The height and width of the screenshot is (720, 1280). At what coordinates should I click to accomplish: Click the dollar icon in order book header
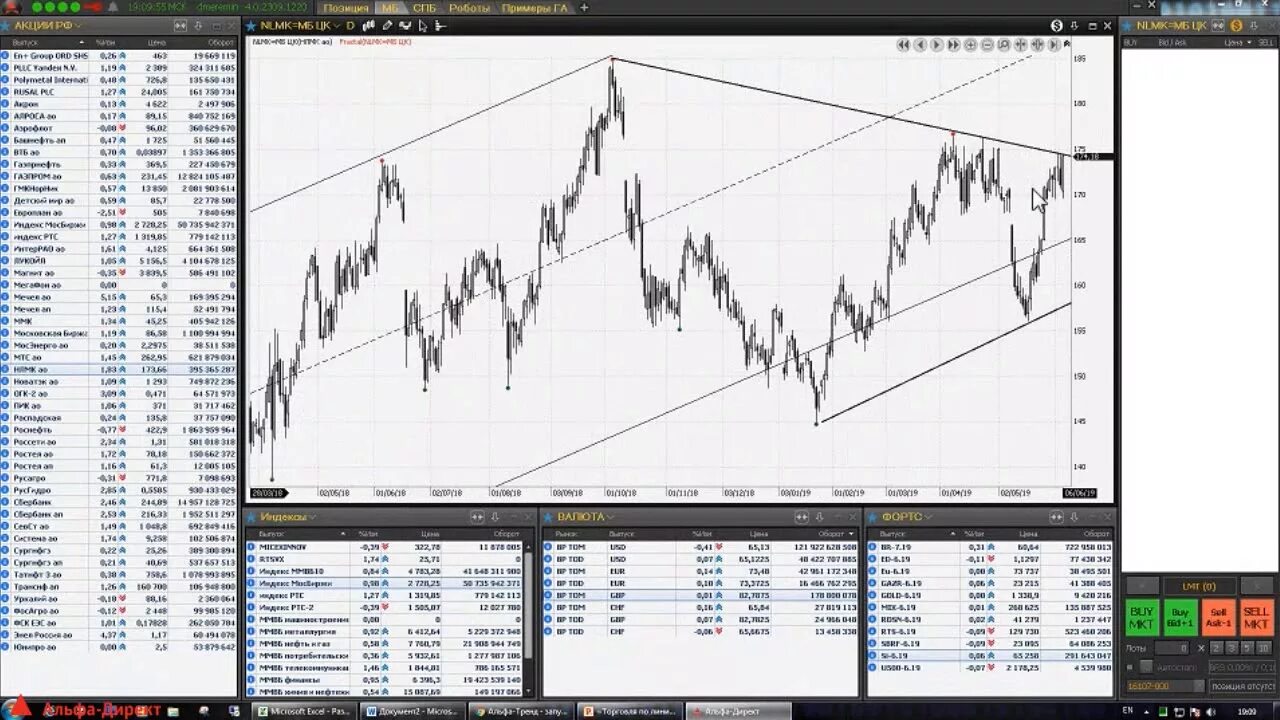1236,25
